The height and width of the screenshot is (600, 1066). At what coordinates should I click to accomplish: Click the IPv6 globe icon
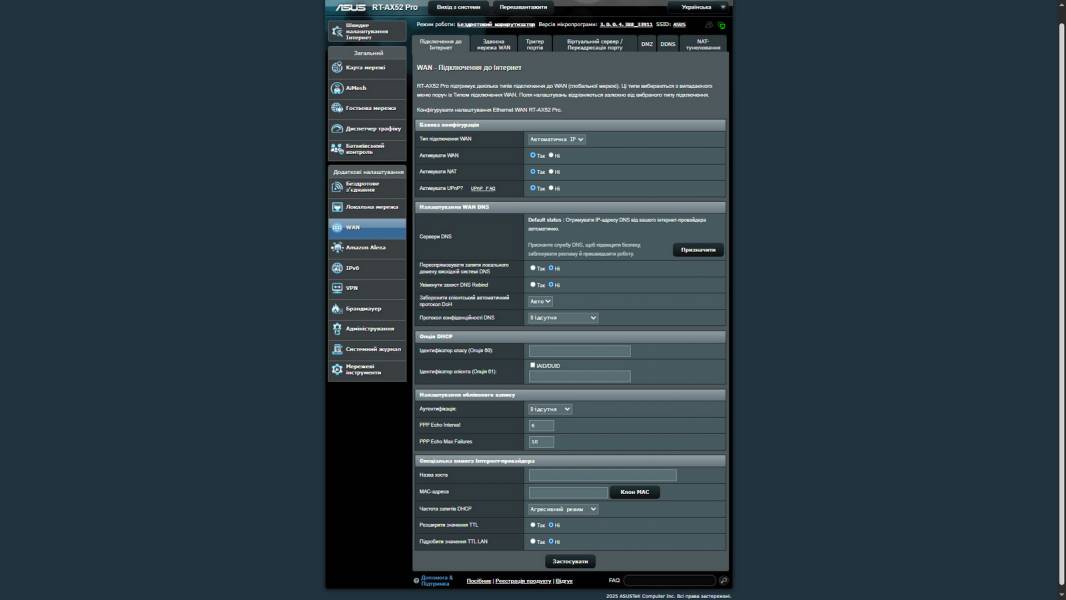[337, 268]
